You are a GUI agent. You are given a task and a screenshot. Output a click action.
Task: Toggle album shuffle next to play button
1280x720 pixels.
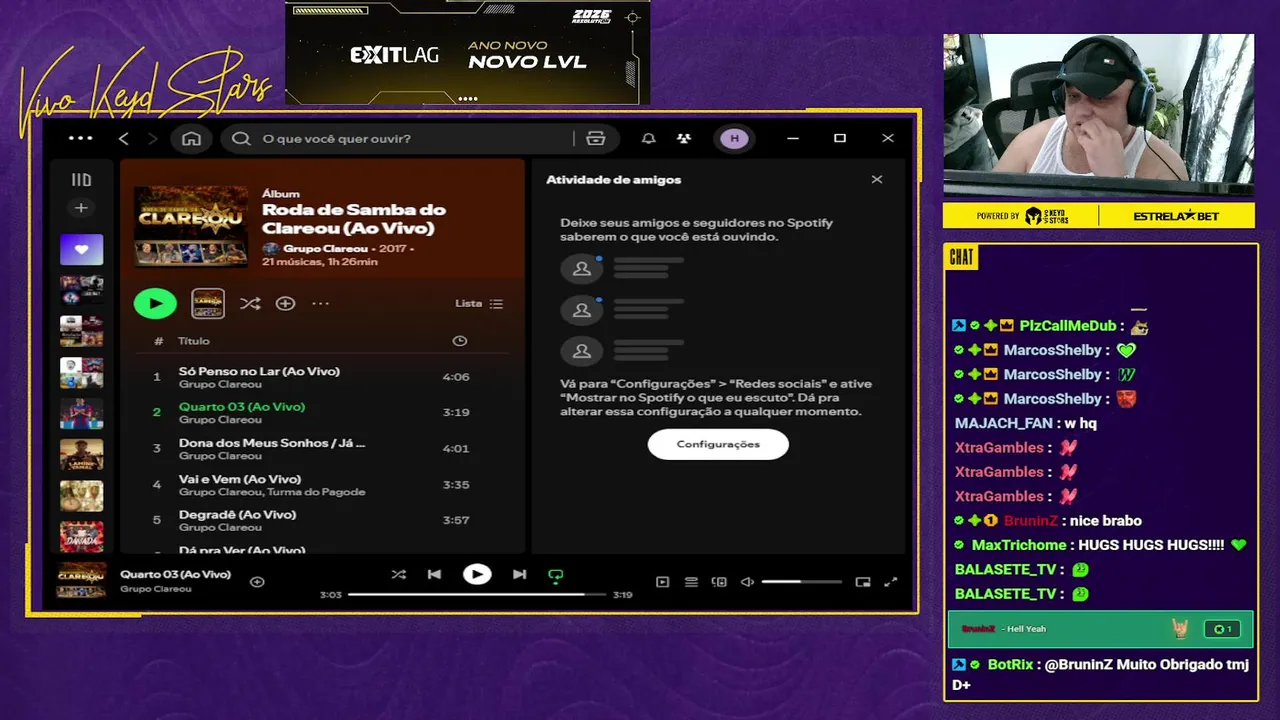coord(250,303)
